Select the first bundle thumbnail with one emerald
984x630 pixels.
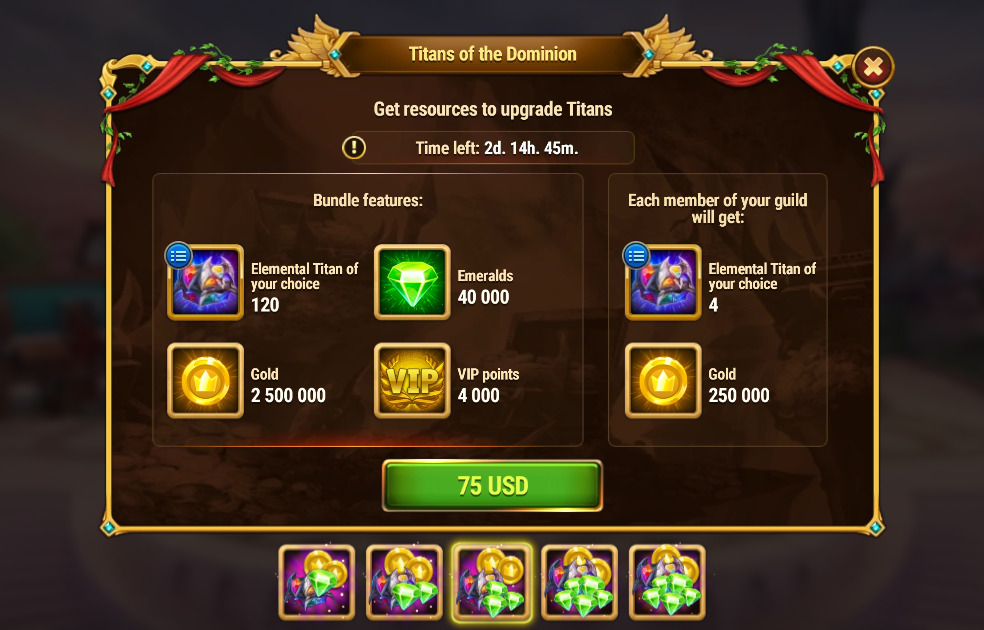tap(317, 582)
